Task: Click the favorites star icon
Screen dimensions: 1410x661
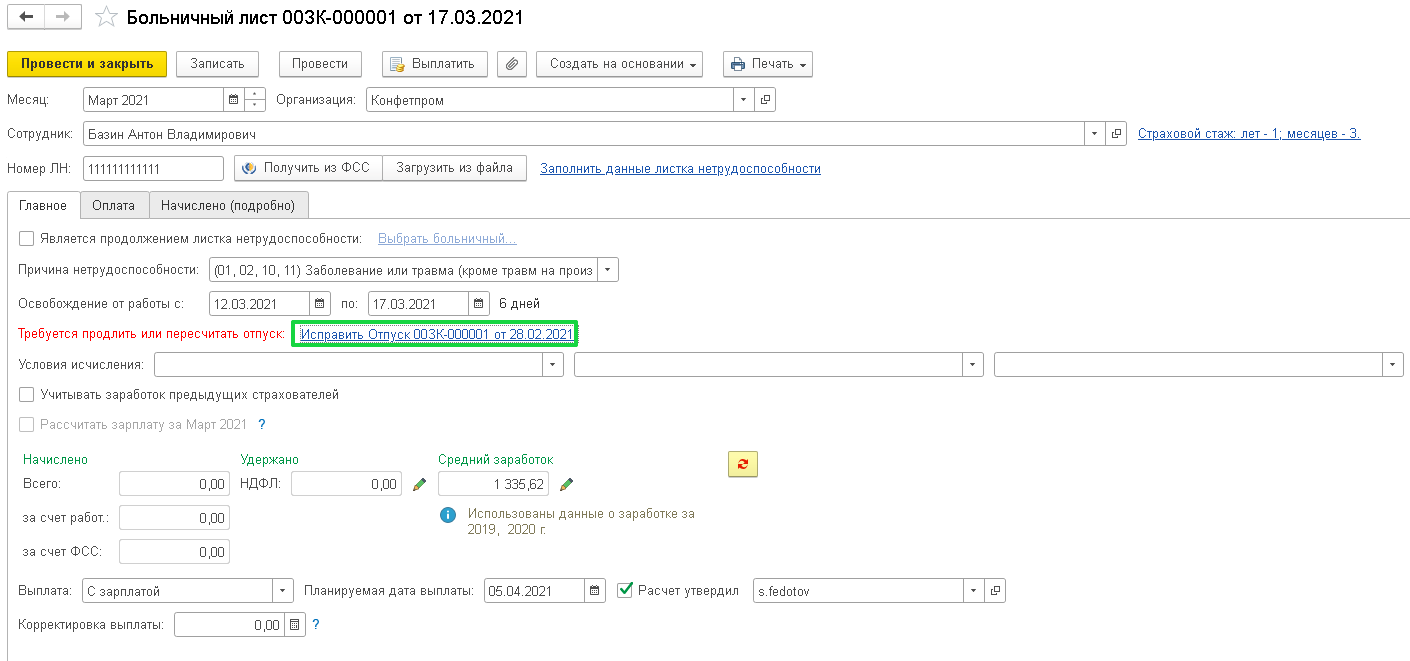Action: pos(105,18)
